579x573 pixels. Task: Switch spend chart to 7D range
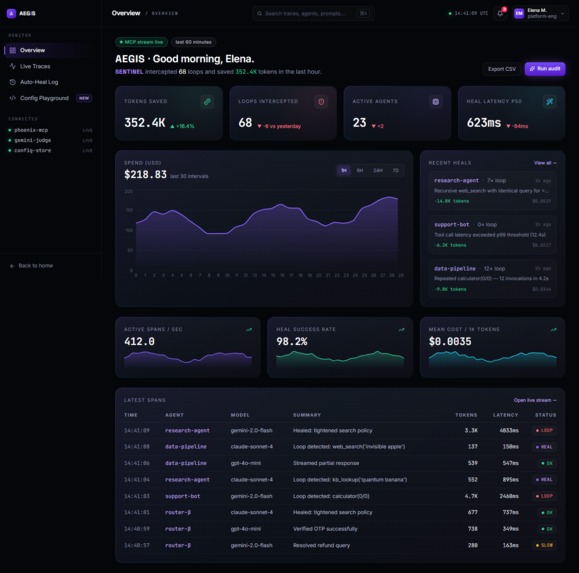click(395, 170)
